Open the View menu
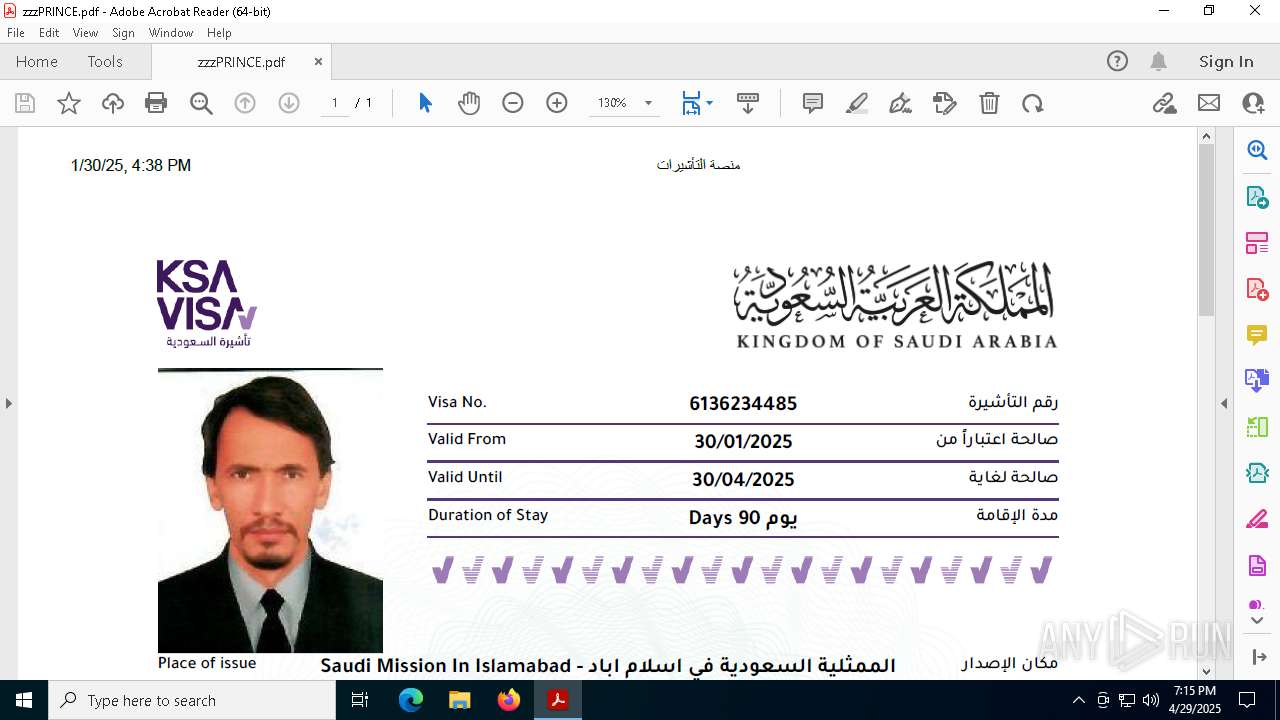The image size is (1280, 720). (85, 33)
